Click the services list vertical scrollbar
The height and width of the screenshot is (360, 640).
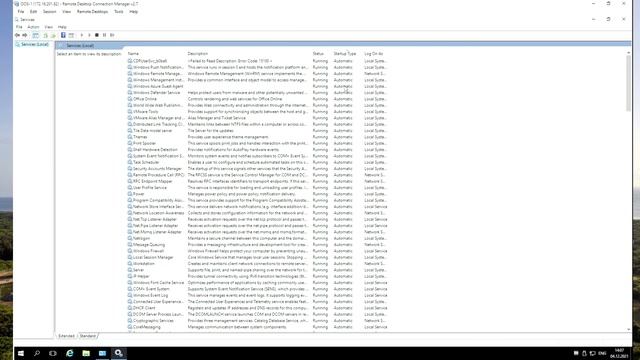pyautogui.click(x=628, y=83)
